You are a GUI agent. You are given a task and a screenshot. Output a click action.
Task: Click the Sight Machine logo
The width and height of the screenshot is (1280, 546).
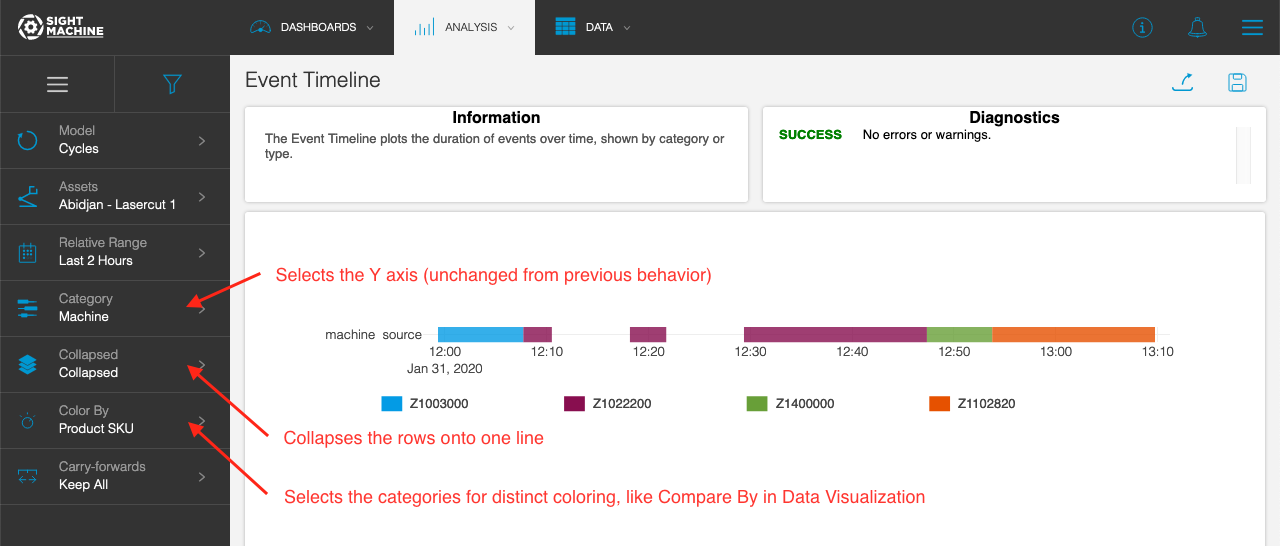coord(61,27)
